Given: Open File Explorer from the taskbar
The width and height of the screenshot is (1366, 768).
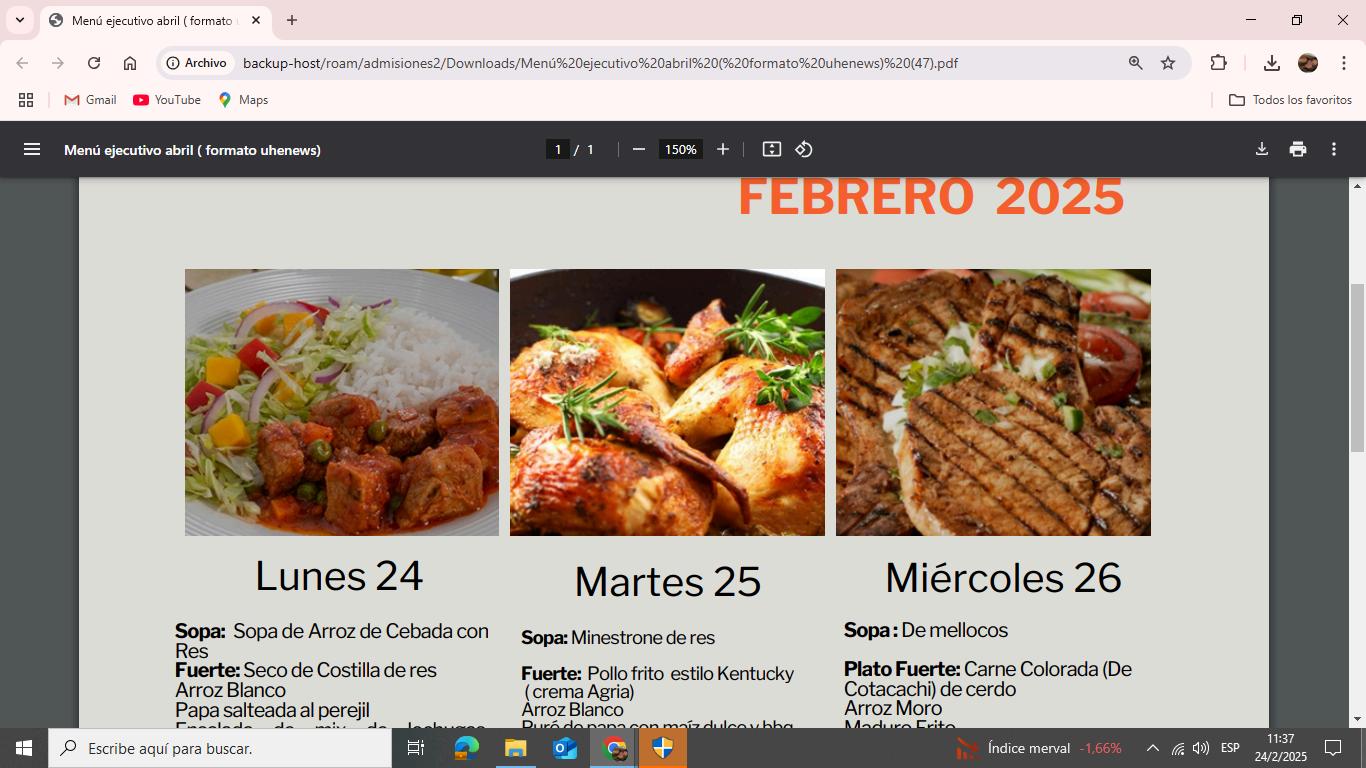Looking at the screenshot, I should pos(515,748).
